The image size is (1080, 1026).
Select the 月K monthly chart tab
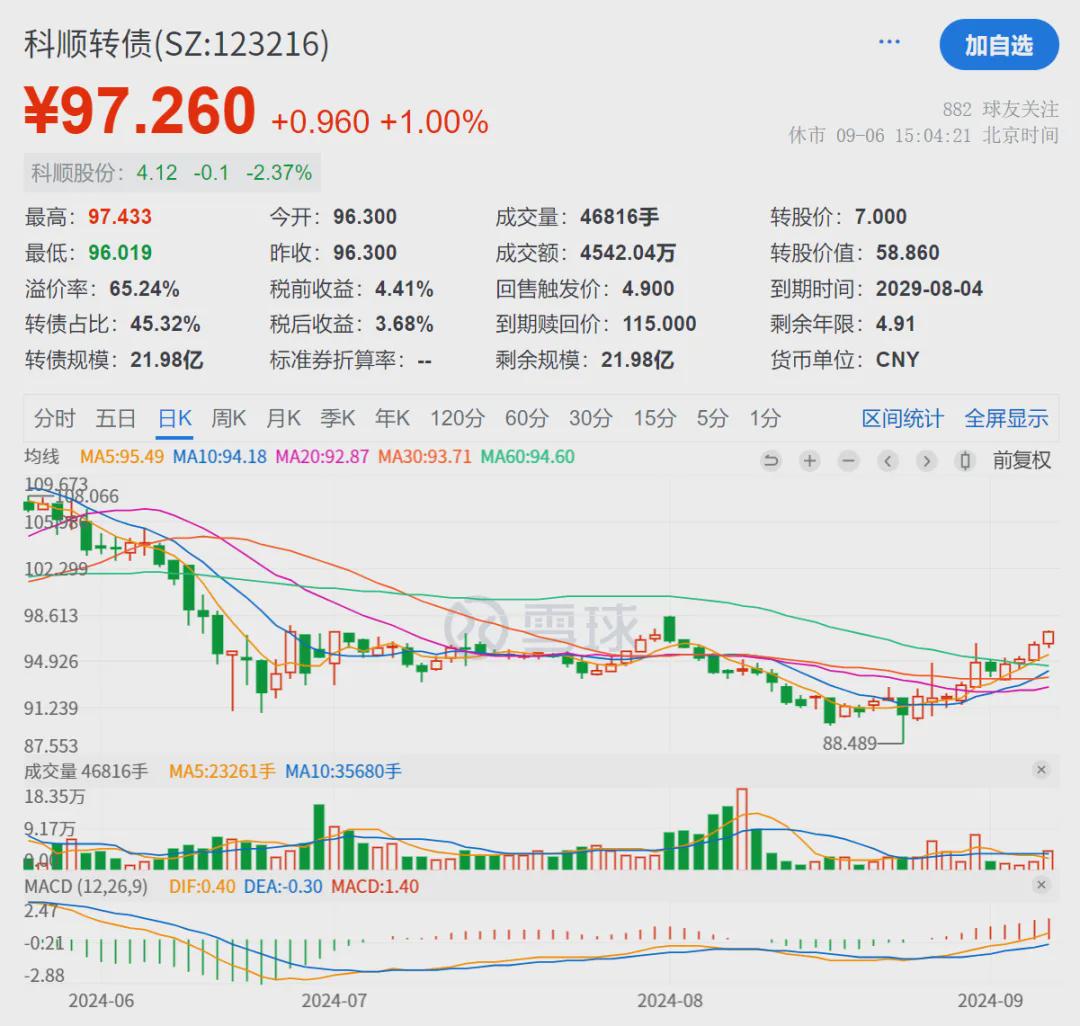[x=283, y=418]
